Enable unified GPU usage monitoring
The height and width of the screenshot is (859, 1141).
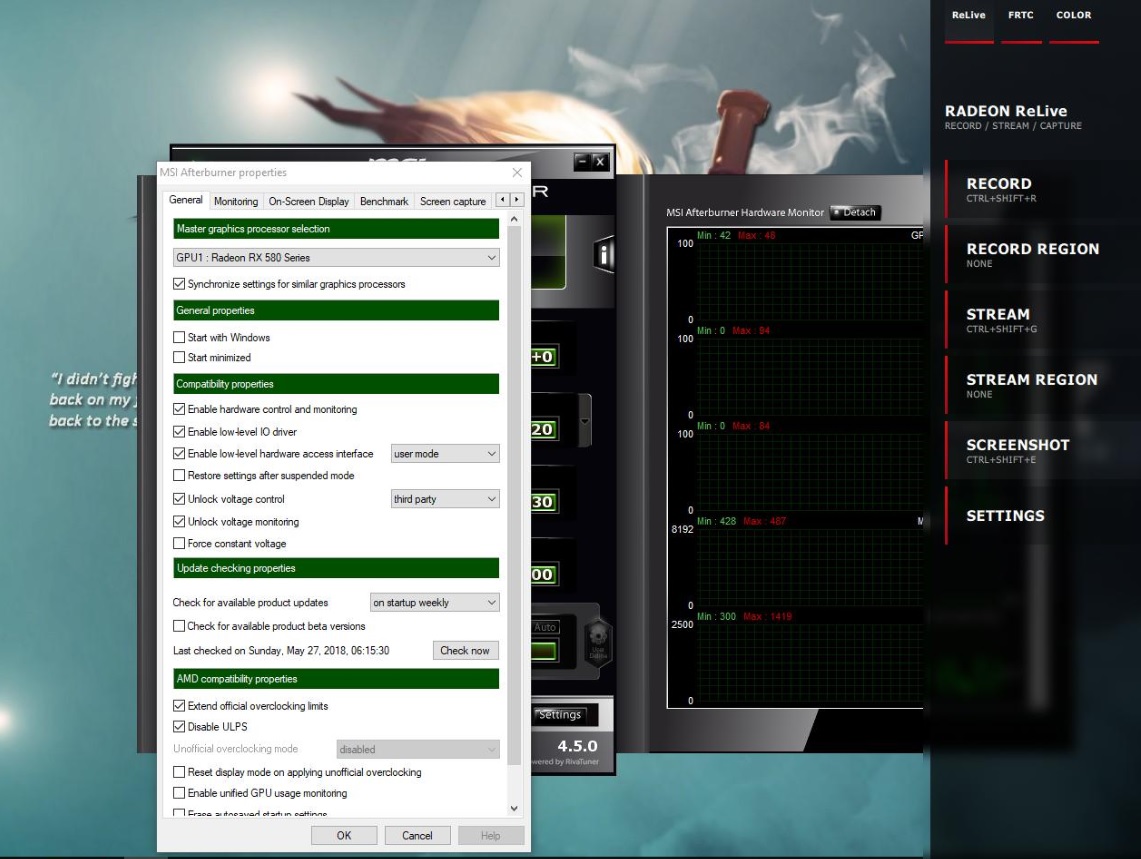coord(179,793)
